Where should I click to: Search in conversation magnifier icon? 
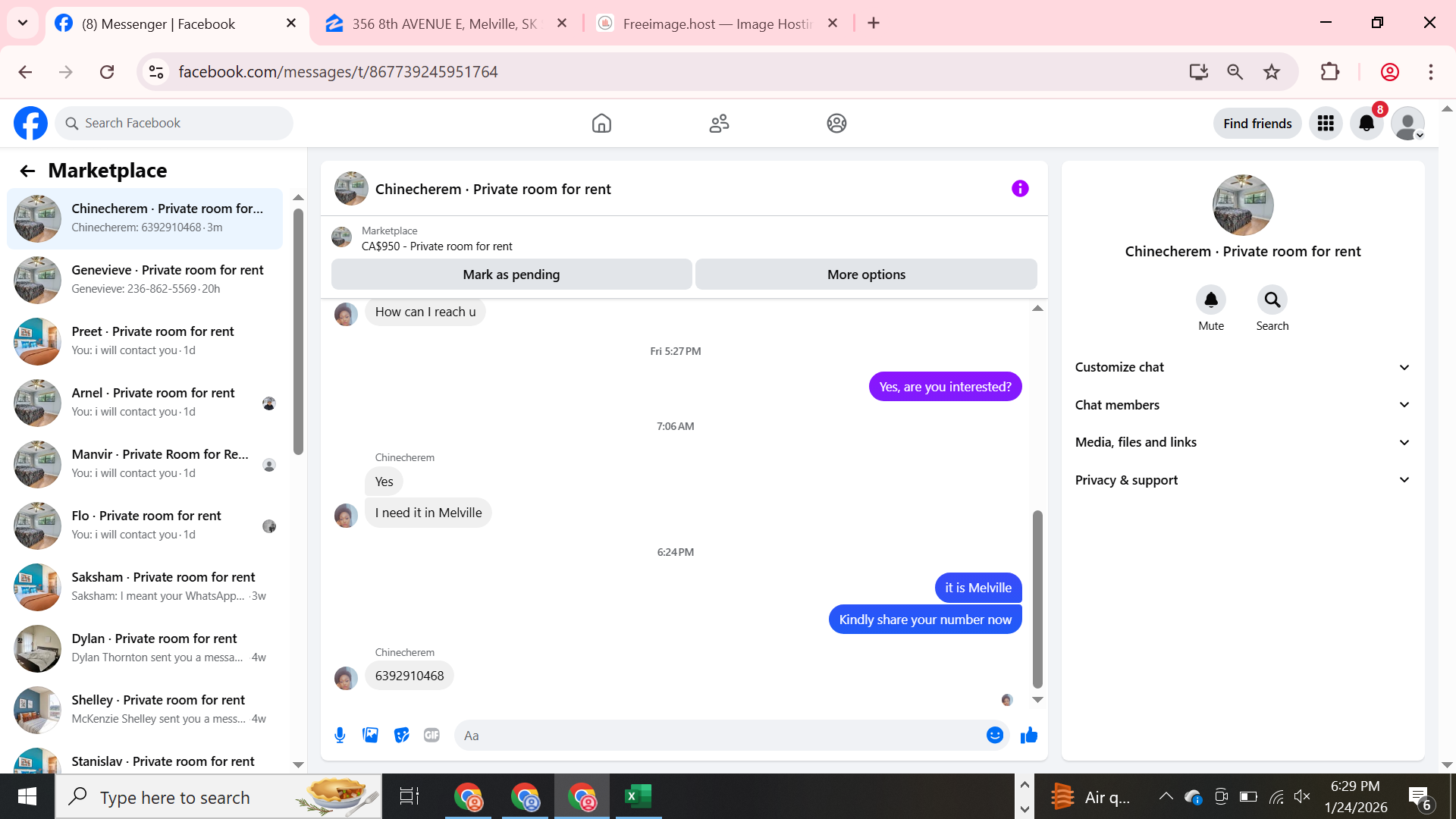(x=1272, y=300)
